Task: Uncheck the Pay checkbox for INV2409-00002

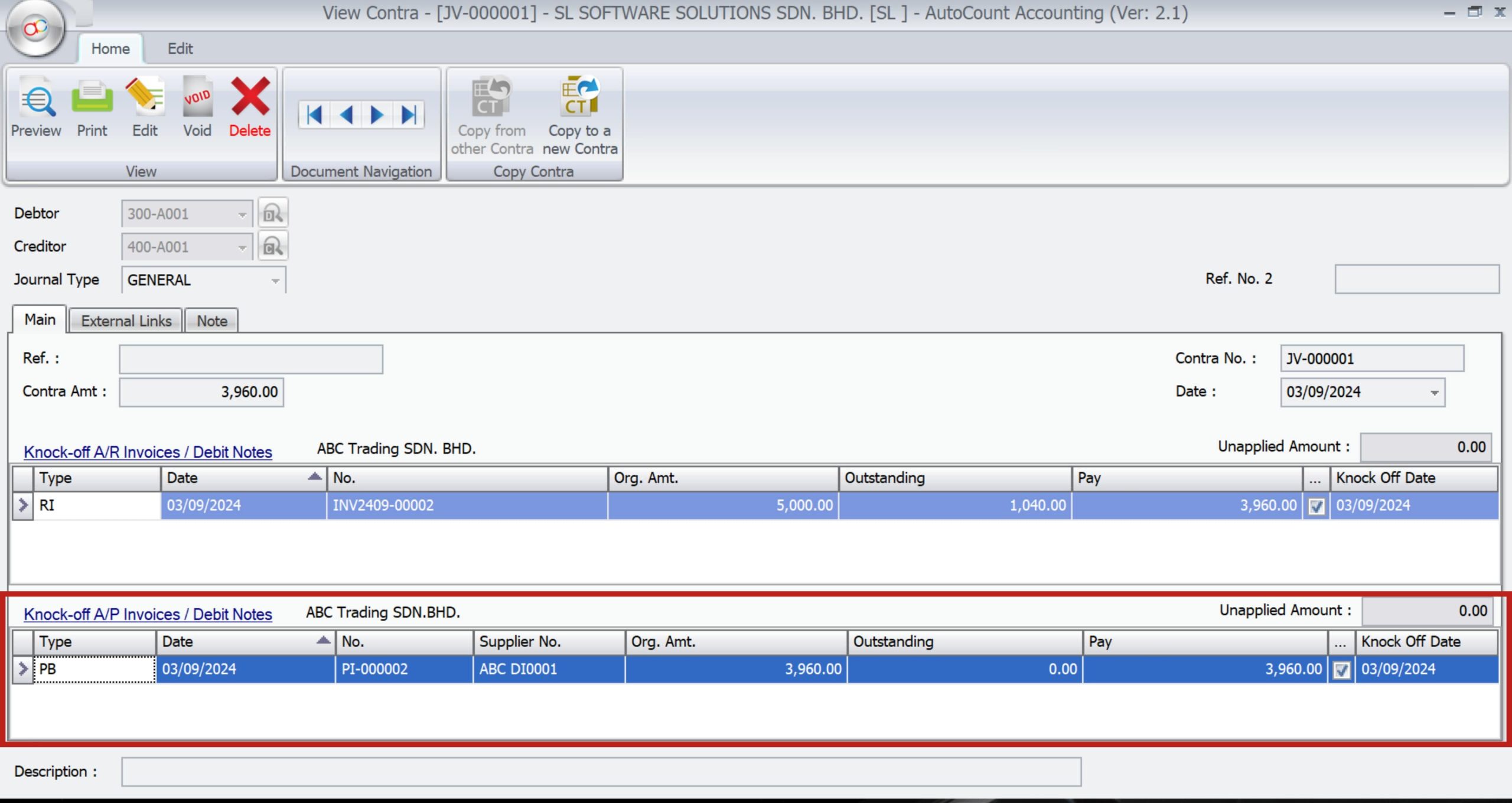Action: pyautogui.click(x=1316, y=505)
